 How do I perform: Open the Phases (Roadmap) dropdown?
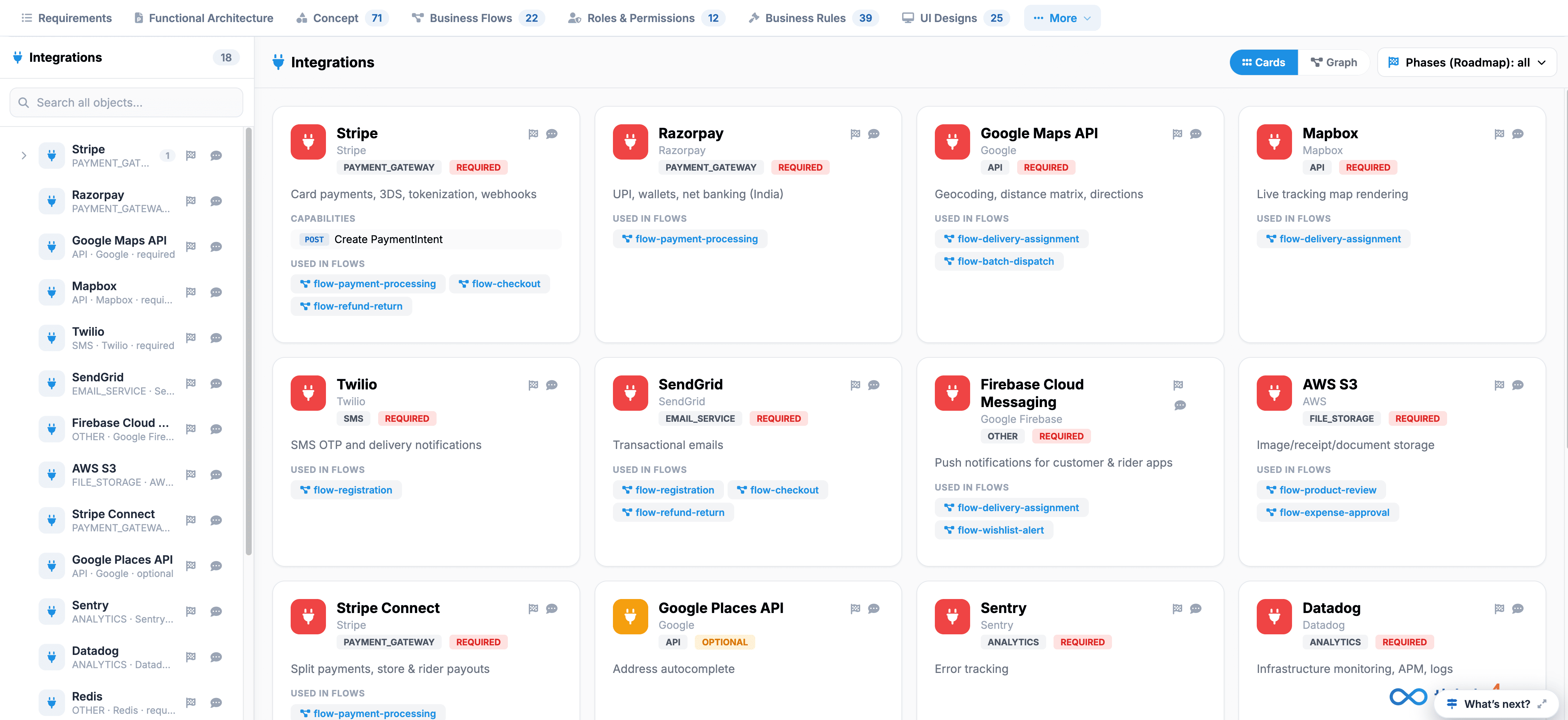tap(1466, 62)
